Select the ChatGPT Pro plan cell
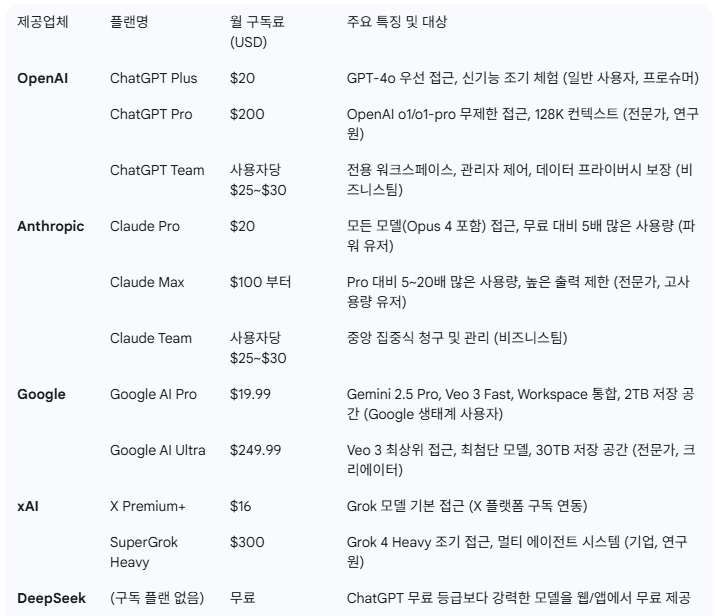The width and height of the screenshot is (715, 616). (151, 114)
